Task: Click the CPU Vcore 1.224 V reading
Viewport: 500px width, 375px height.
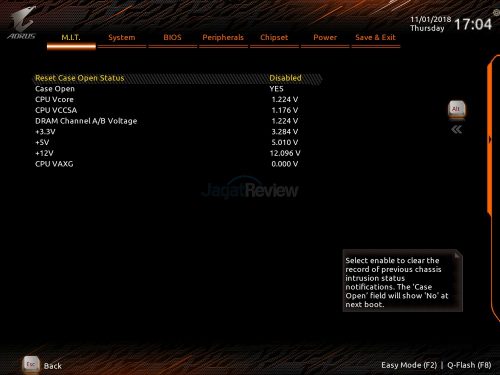Action: 285,100
